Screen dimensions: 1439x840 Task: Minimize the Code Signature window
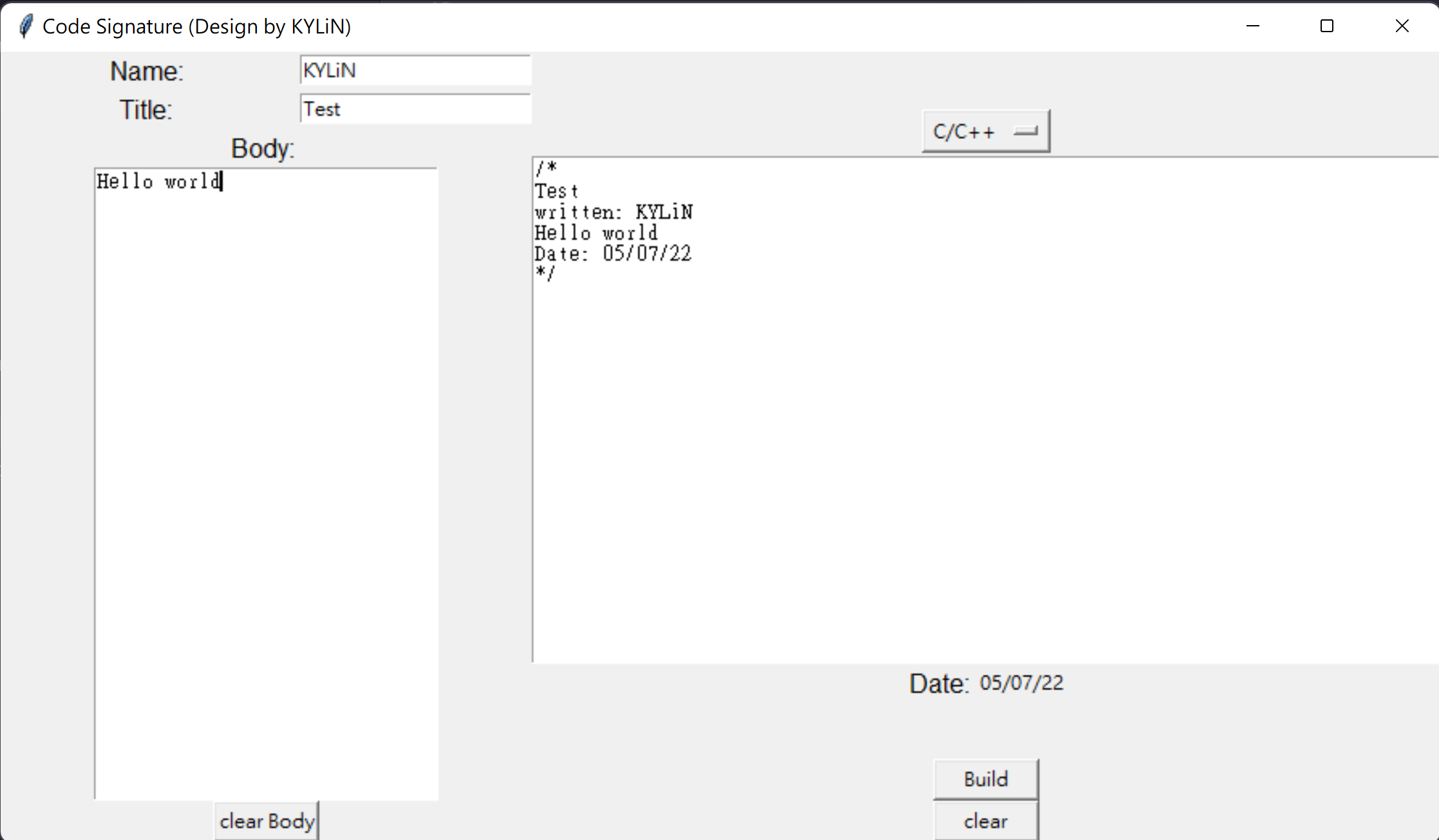pos(1252,26)
